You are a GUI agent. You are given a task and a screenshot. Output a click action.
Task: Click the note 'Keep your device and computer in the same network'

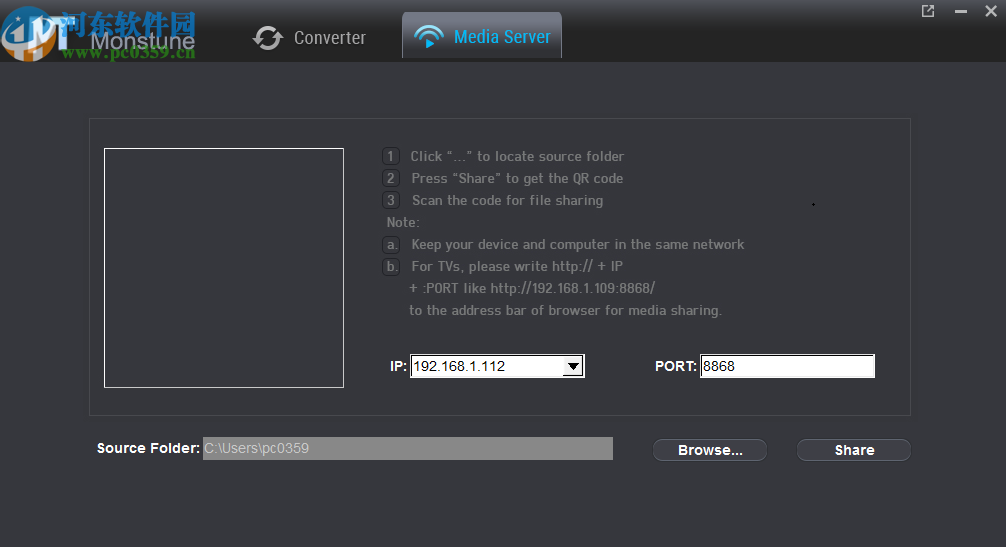pos(577,244)
